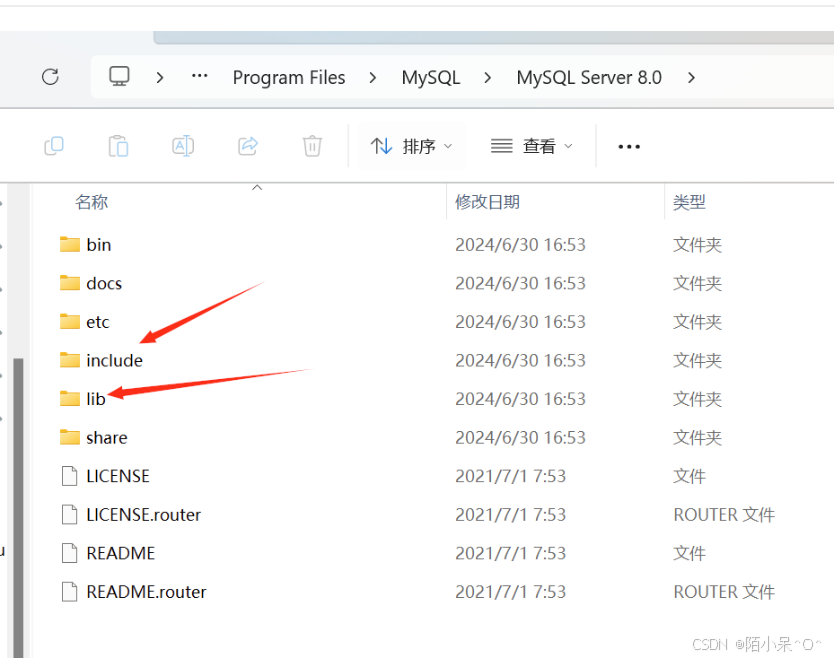Click the Paste toolbar icon
835x660 pixels.
[x=118, y=146]
